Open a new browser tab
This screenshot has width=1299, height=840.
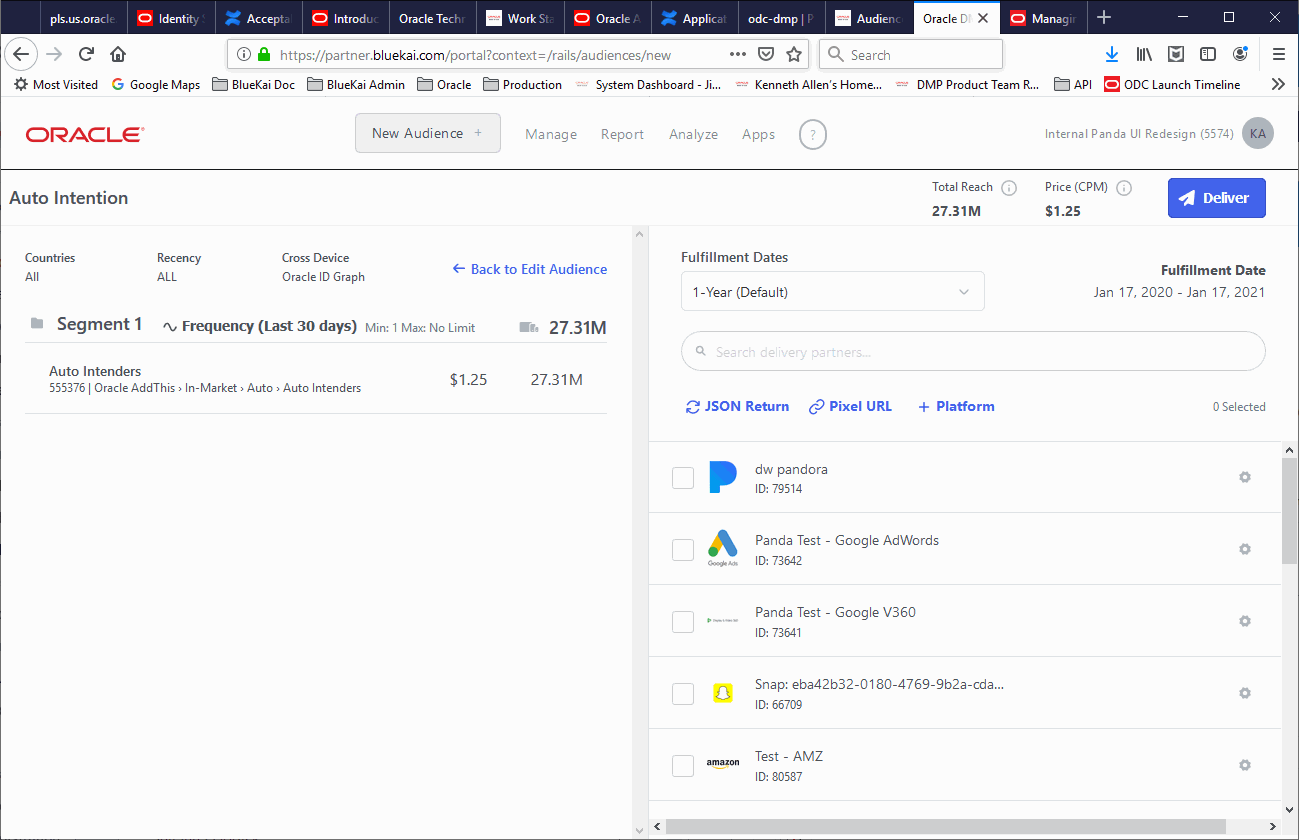[1104, 17]
